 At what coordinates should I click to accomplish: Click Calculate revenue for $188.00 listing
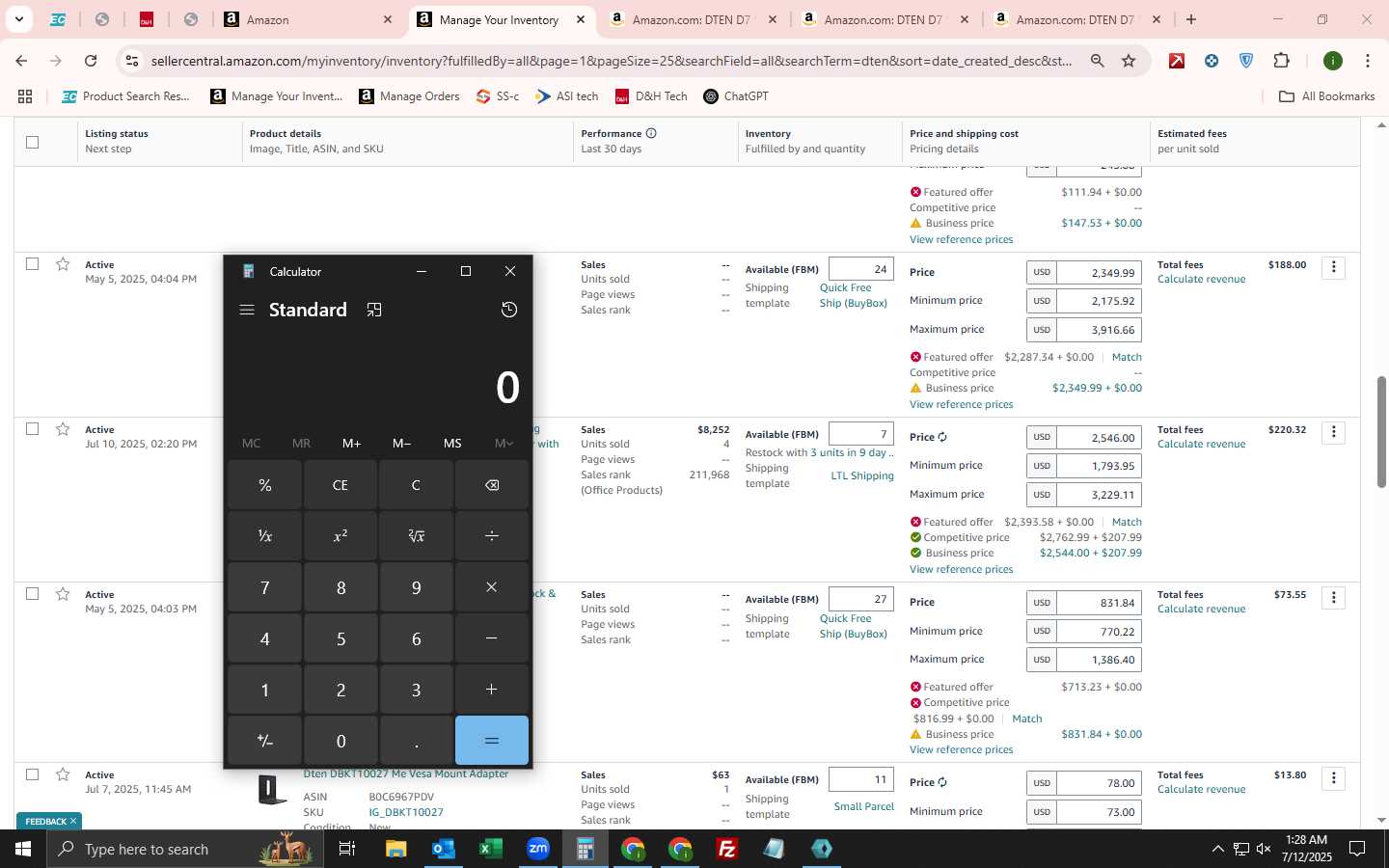click(1201, 280)
